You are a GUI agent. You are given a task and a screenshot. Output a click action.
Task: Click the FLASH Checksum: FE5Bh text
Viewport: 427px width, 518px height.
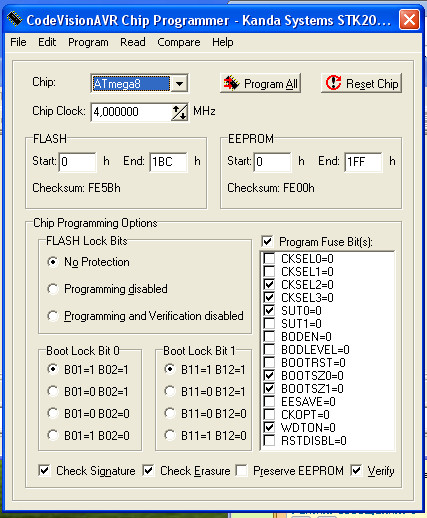point(76,188)
